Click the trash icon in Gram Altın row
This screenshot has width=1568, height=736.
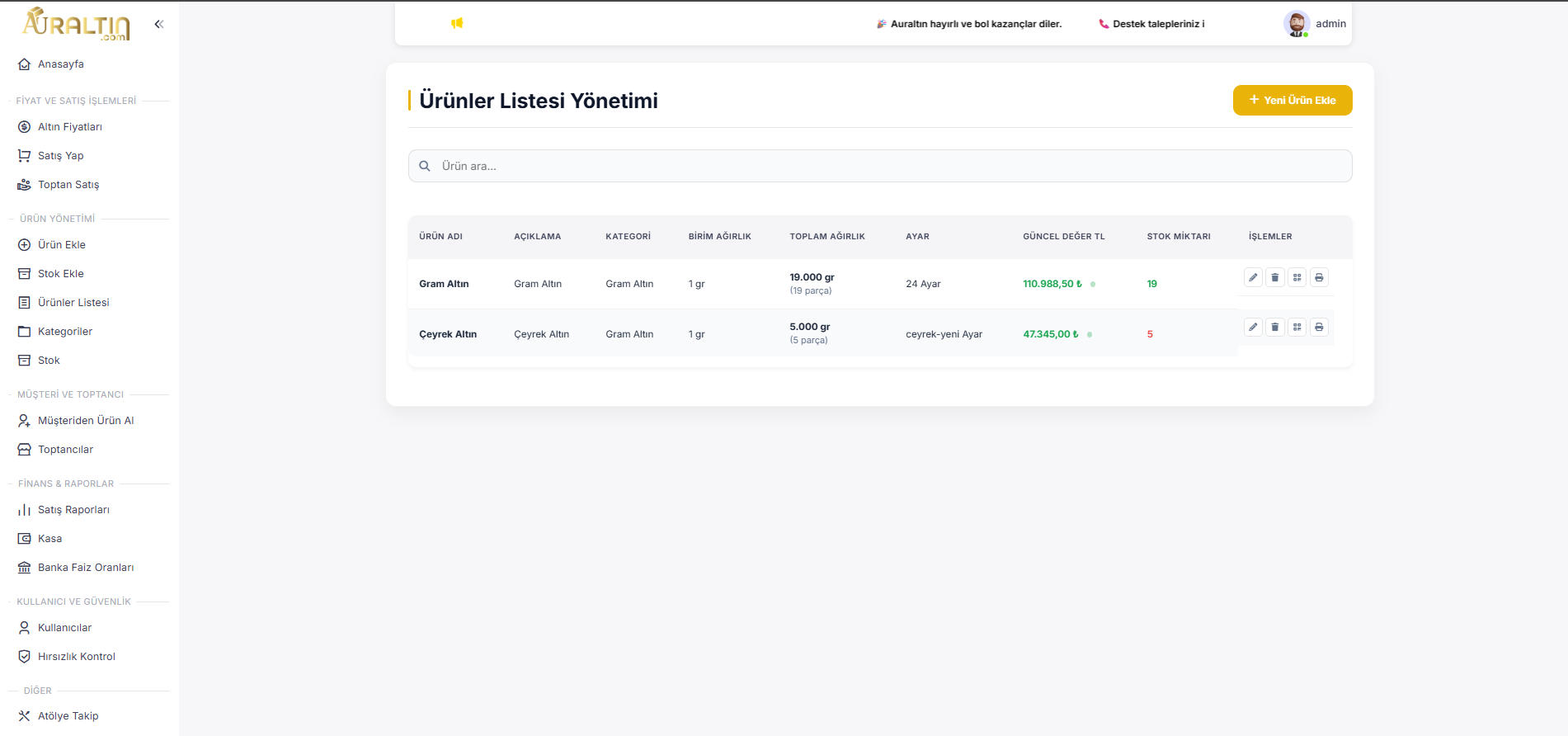point(1275,277)
